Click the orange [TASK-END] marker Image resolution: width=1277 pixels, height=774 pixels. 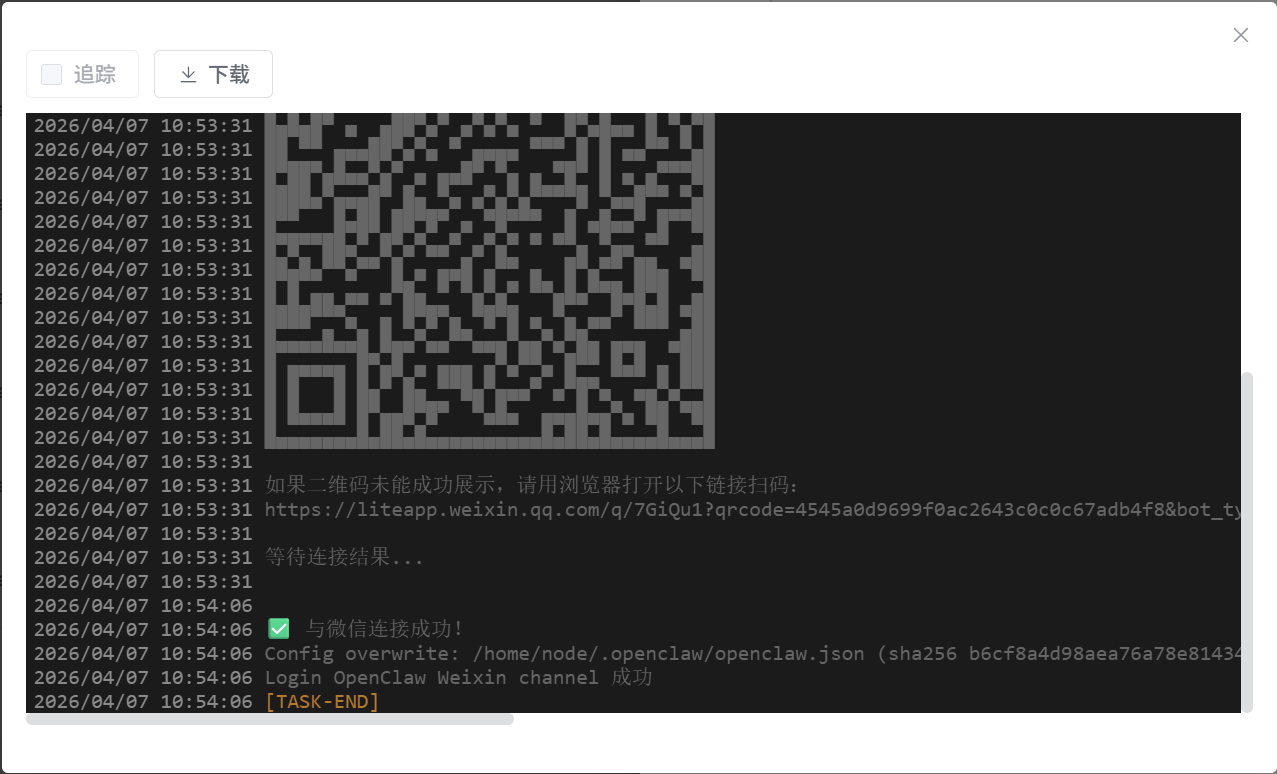click(x=322, y=702)
